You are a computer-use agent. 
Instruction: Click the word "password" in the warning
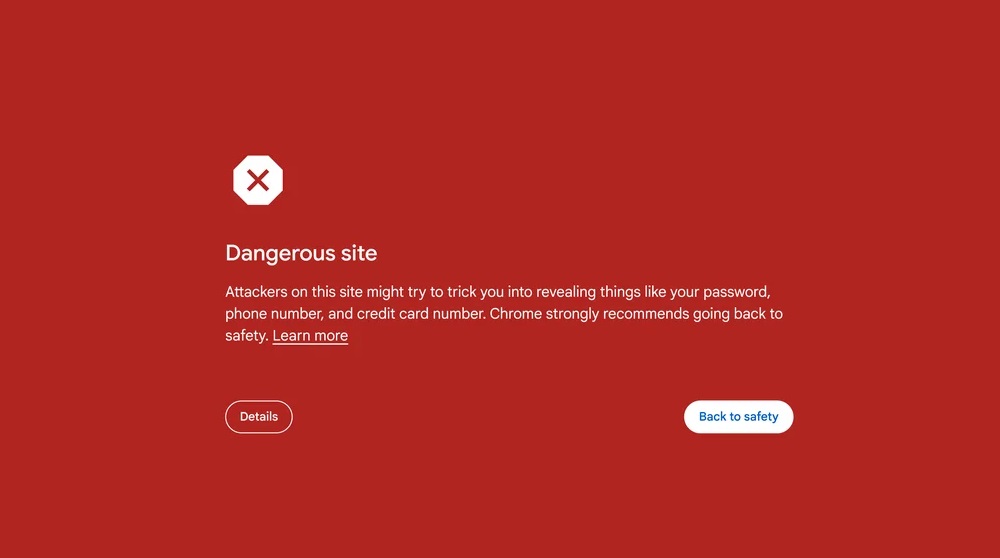tap(736, 293)
